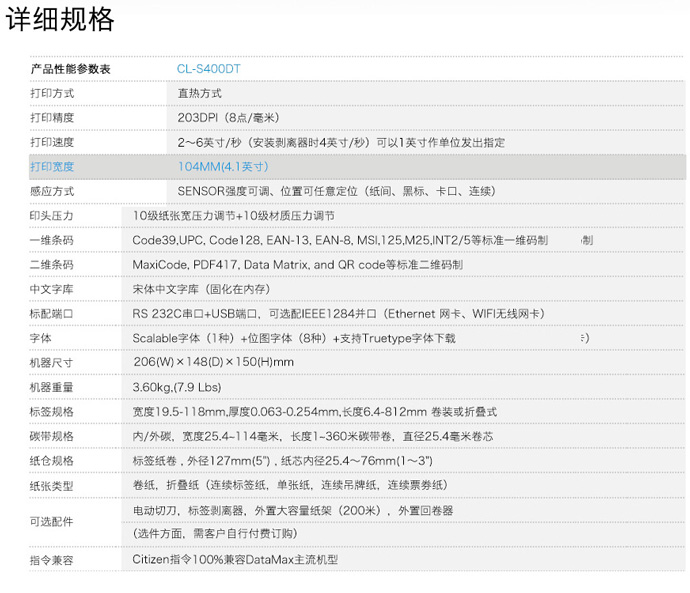Click the 可选配件 row label
This screenshot has width=690, height=593.
52,522
